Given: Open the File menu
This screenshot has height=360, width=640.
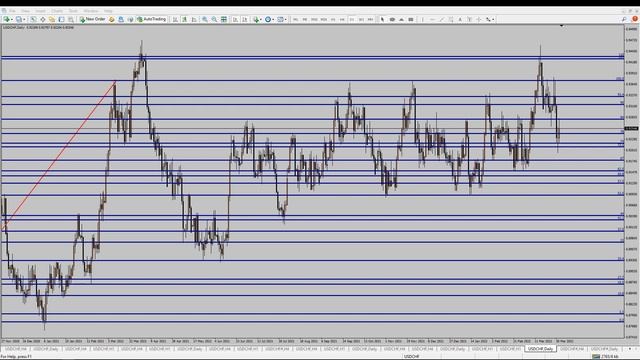Looking at the screenshot, I should 12,11.
